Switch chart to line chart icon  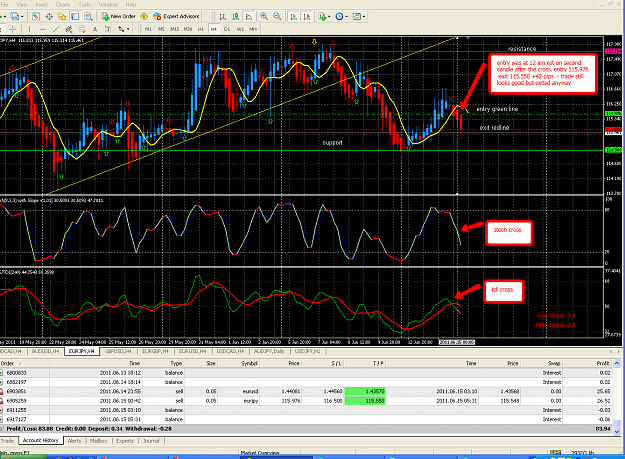(249, 16)
